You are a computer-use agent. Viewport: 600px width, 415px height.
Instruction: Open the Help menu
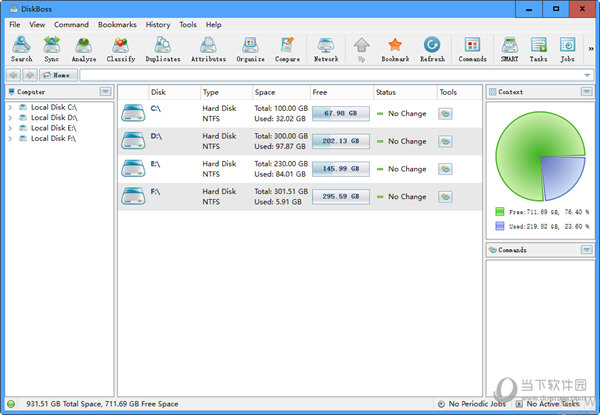pyautogui.click(x=214, y=24)
